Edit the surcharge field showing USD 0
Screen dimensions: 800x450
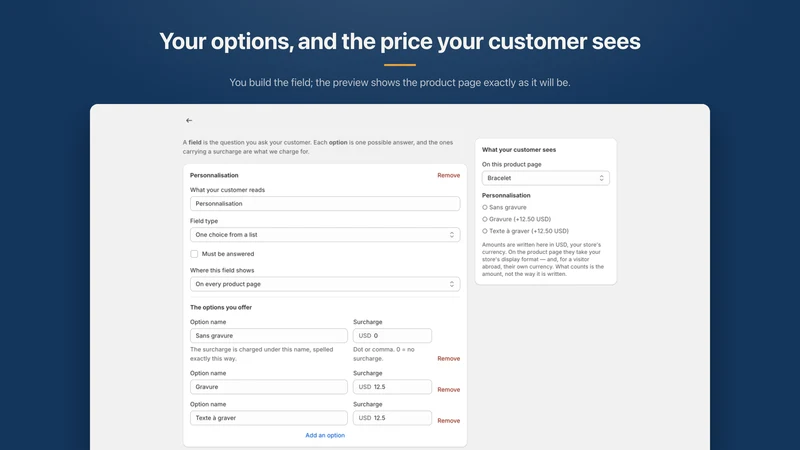click(x=392, y=336)
